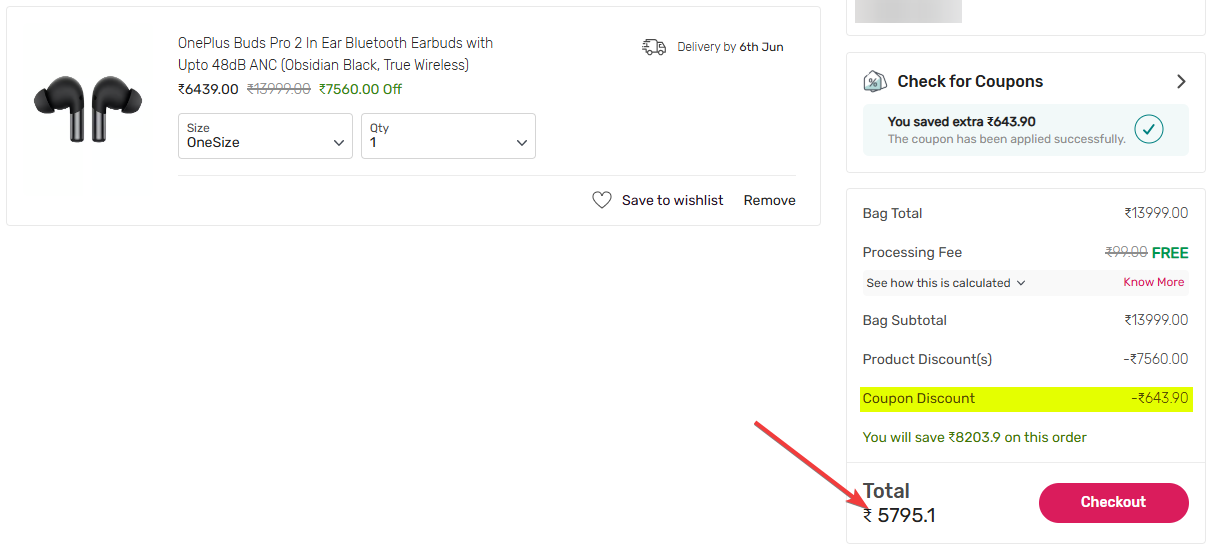Click the Save to wishlist text
The image size is (1210, 560).
(672, 200)
